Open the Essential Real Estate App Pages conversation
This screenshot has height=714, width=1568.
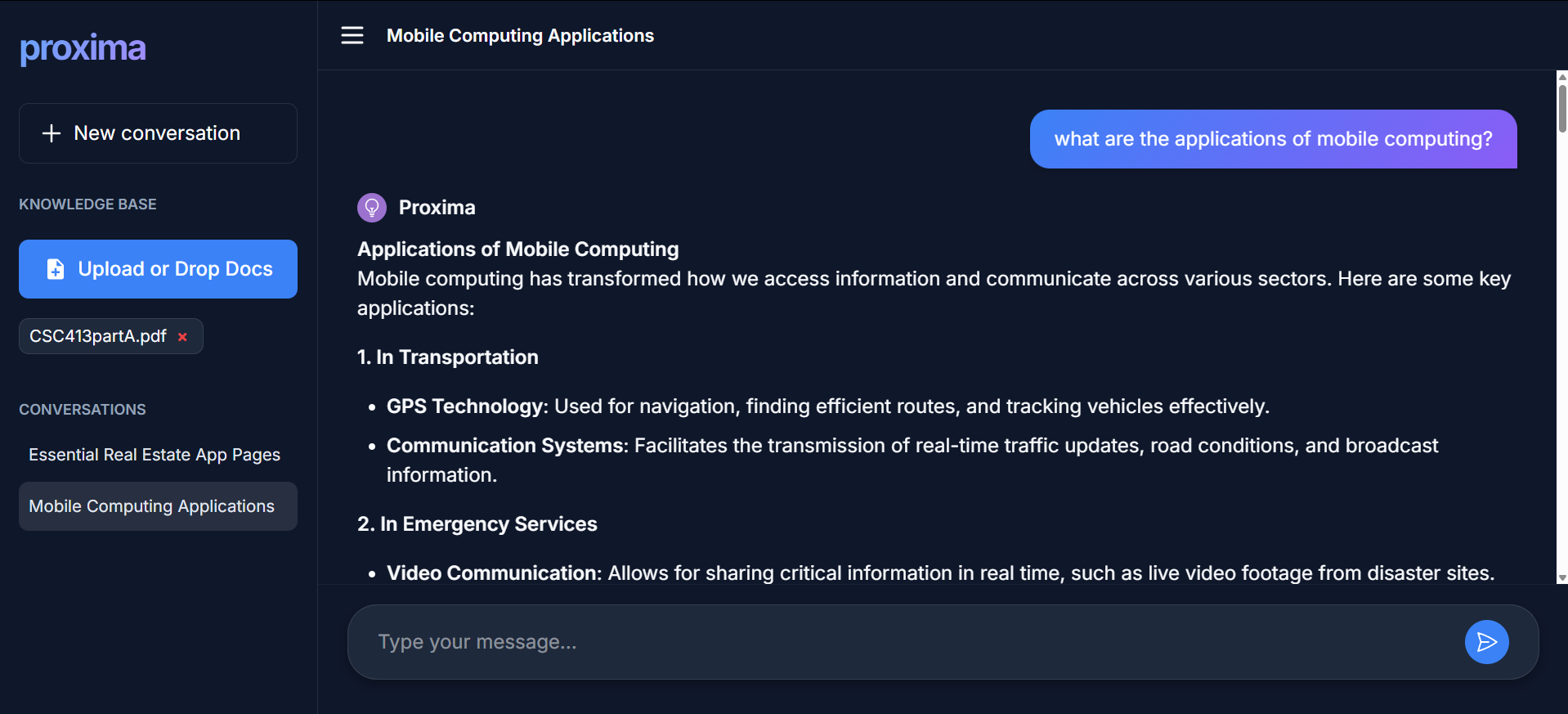pos(155,455)
